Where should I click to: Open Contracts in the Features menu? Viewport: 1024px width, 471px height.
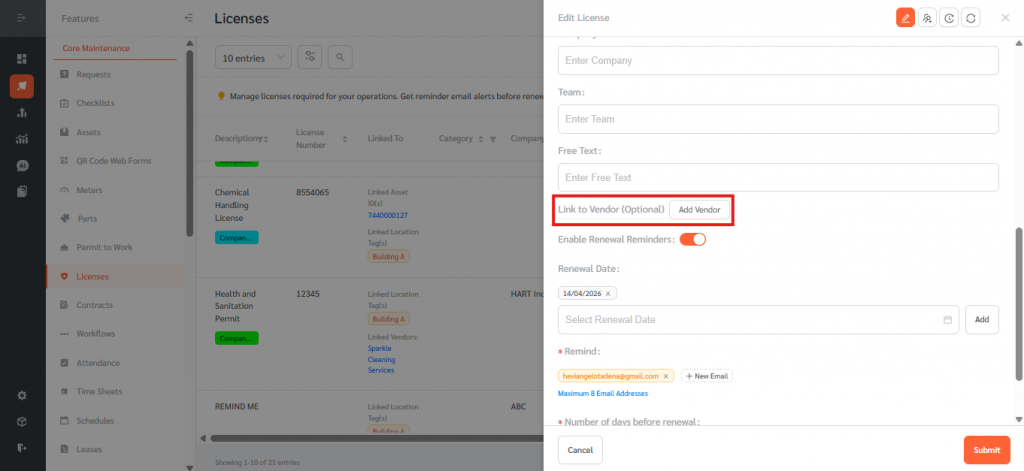[x=94, y=305]
